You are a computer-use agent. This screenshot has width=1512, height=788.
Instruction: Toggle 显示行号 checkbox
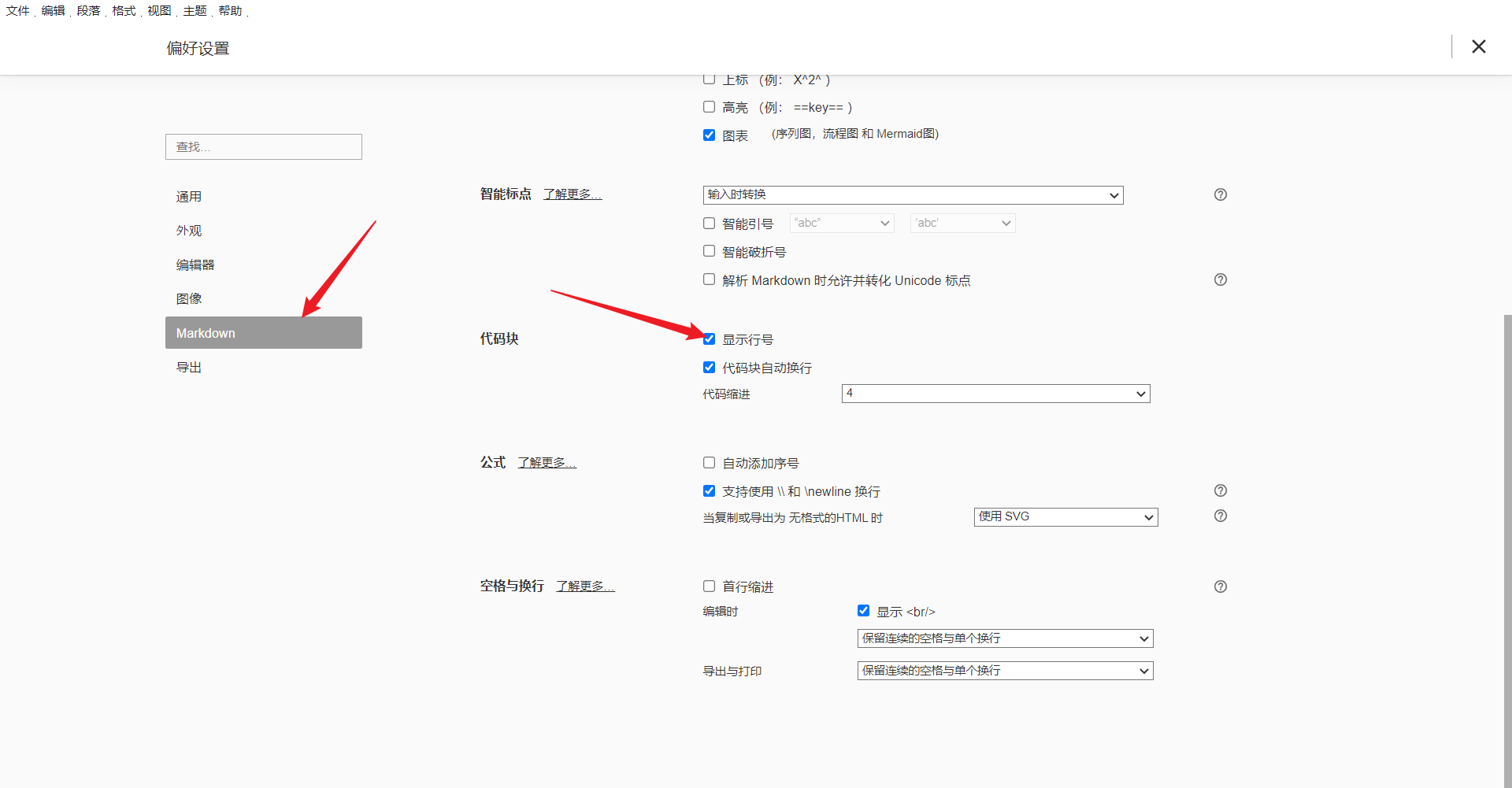(709, 339)
